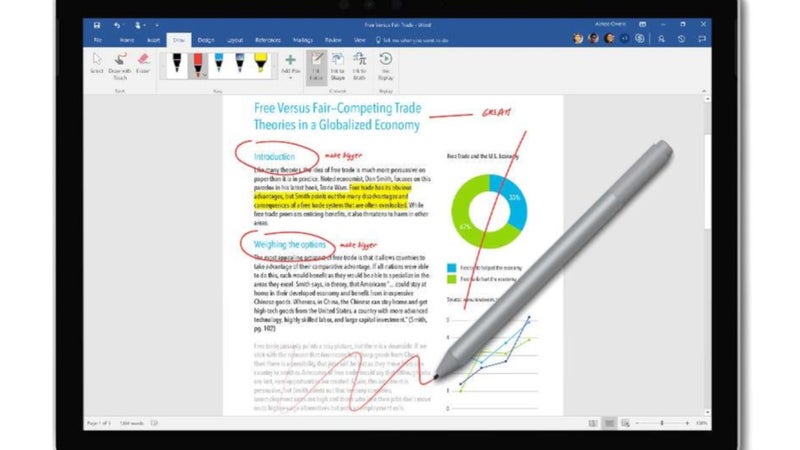Select the red pen
This screenshot has width=800, height=450.
point(196,65)
